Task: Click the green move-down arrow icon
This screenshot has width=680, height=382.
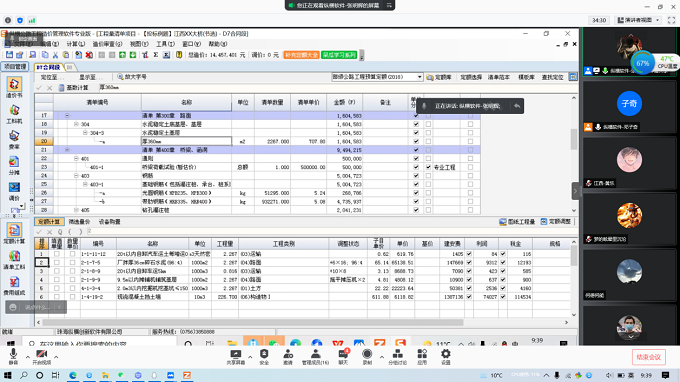Action: pos(133,55)
